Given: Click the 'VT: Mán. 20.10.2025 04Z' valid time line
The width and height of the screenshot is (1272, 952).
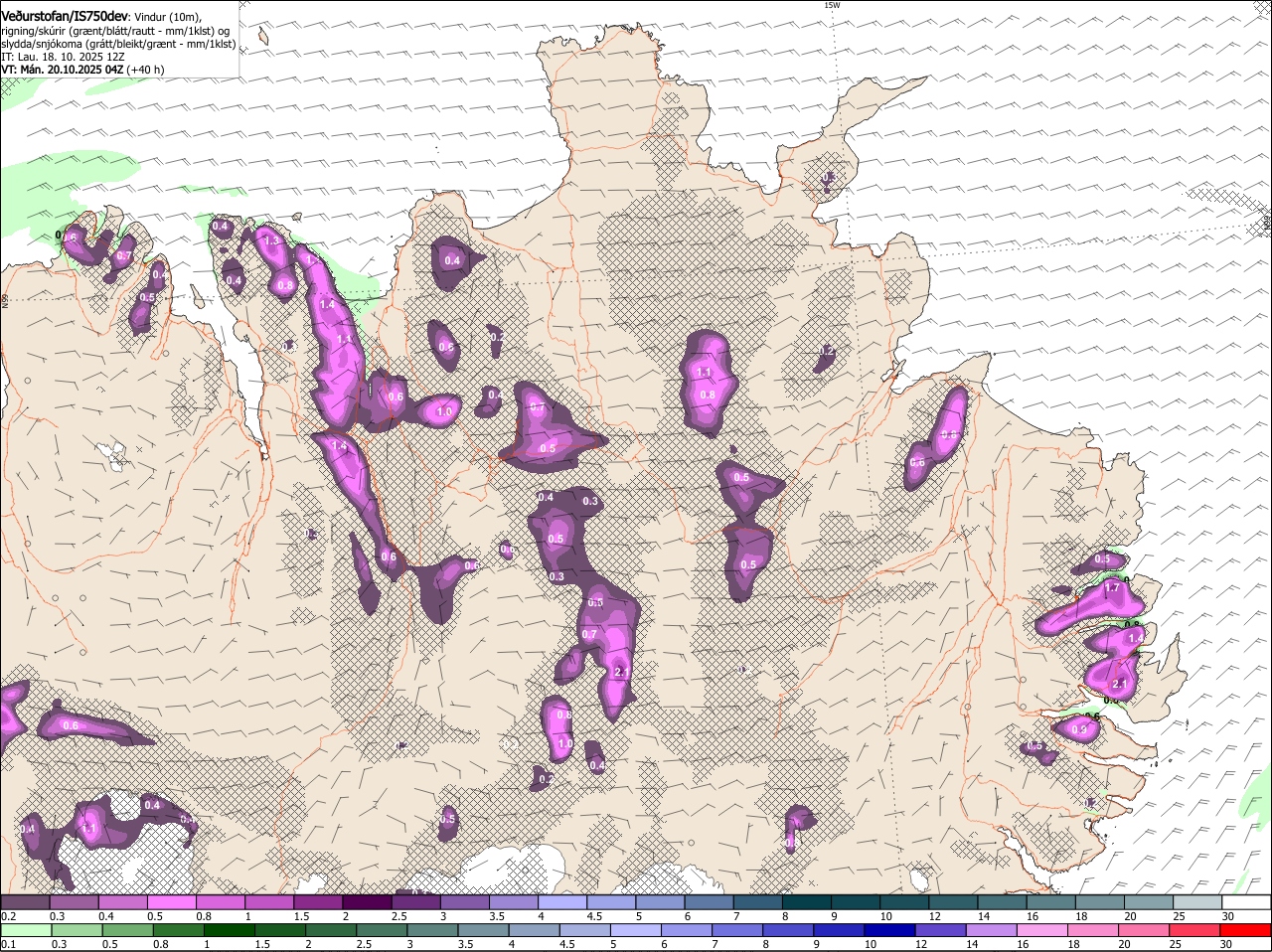Looking at the screenshot, I should click(62, 70).
